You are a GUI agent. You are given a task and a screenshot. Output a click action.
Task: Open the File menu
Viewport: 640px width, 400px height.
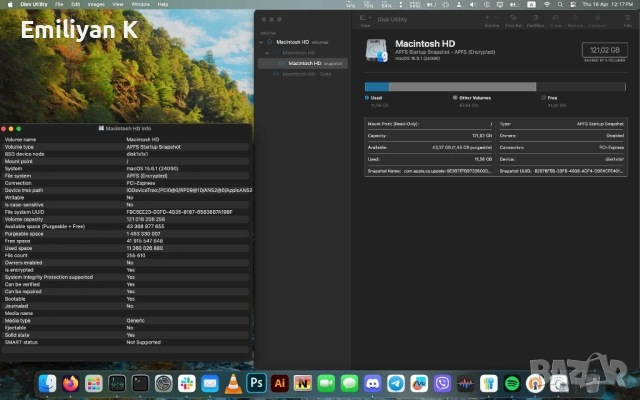pos(59,4)
